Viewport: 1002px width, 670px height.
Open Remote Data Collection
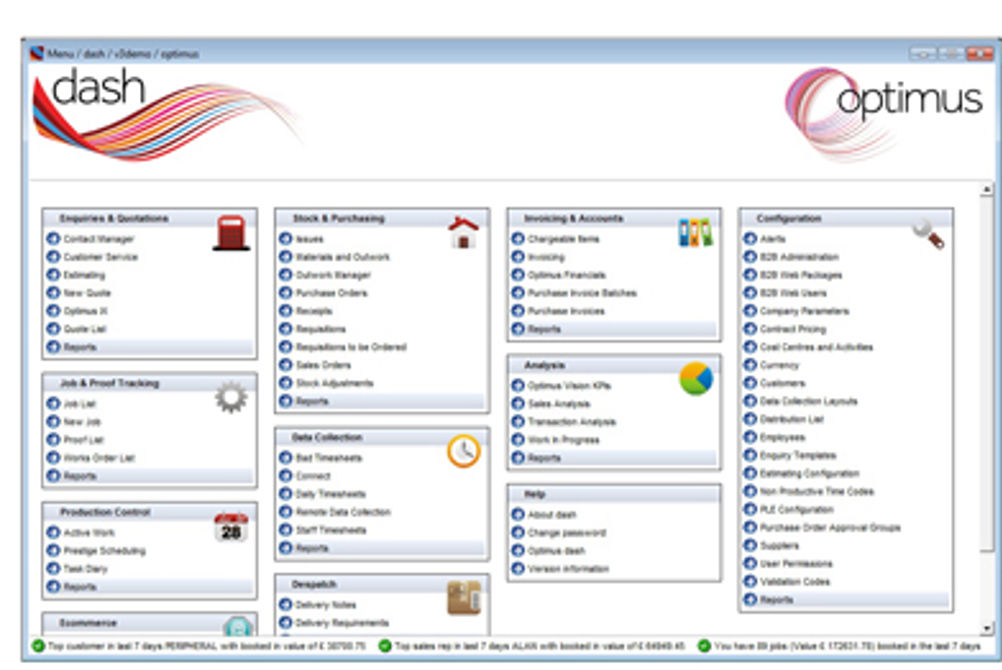click(343, 512)
